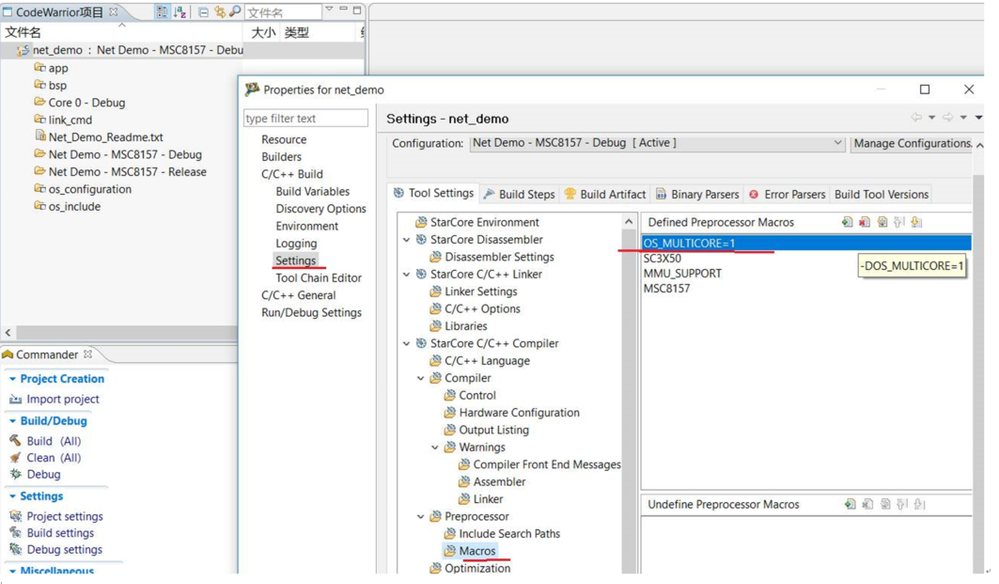Image resolution: width=999 pixels, height=584 pixels.
Task: Add a new defined preprocessor macro
Action: click(x=847, y=222)
